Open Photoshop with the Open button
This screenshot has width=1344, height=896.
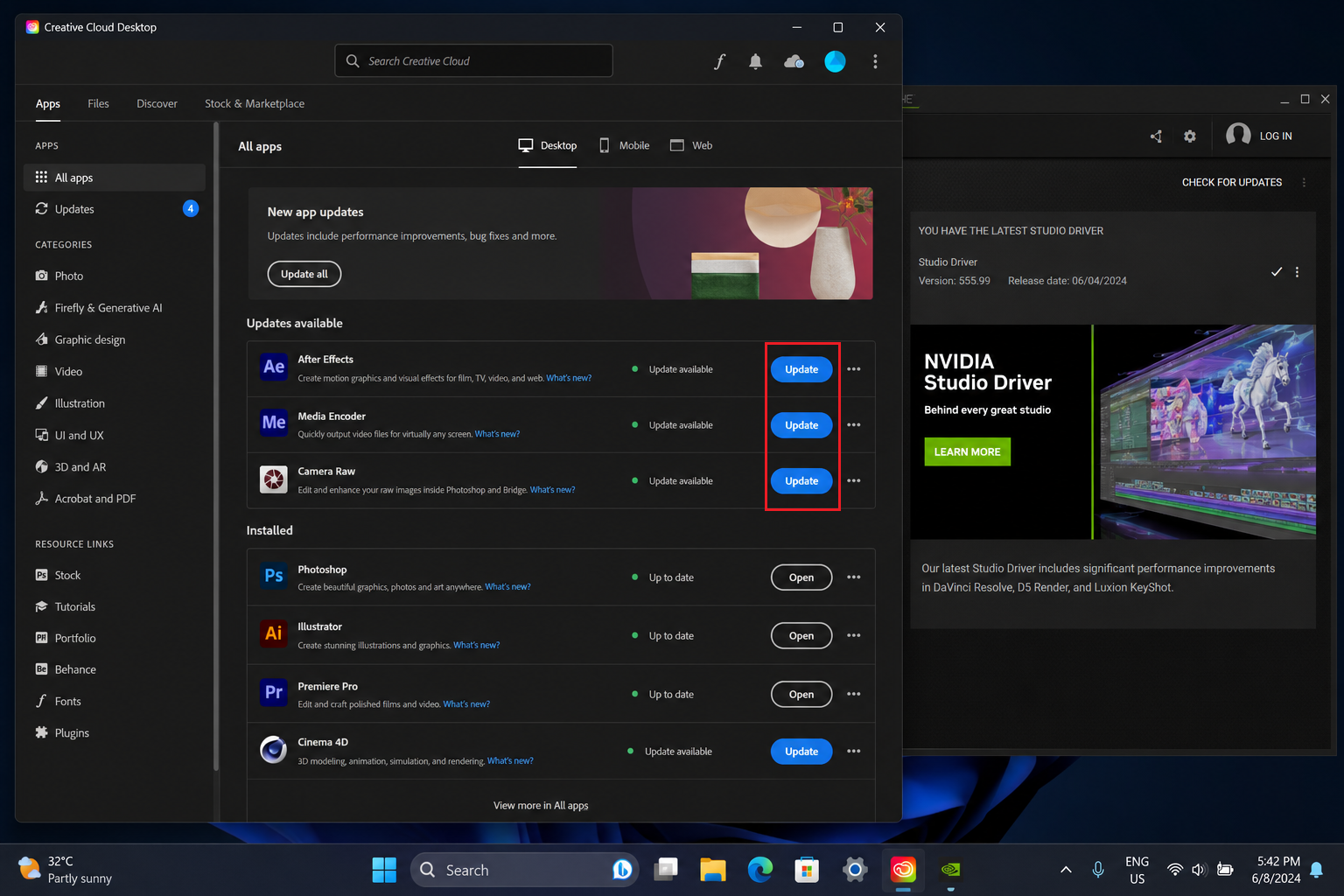(x=801, y=577)
